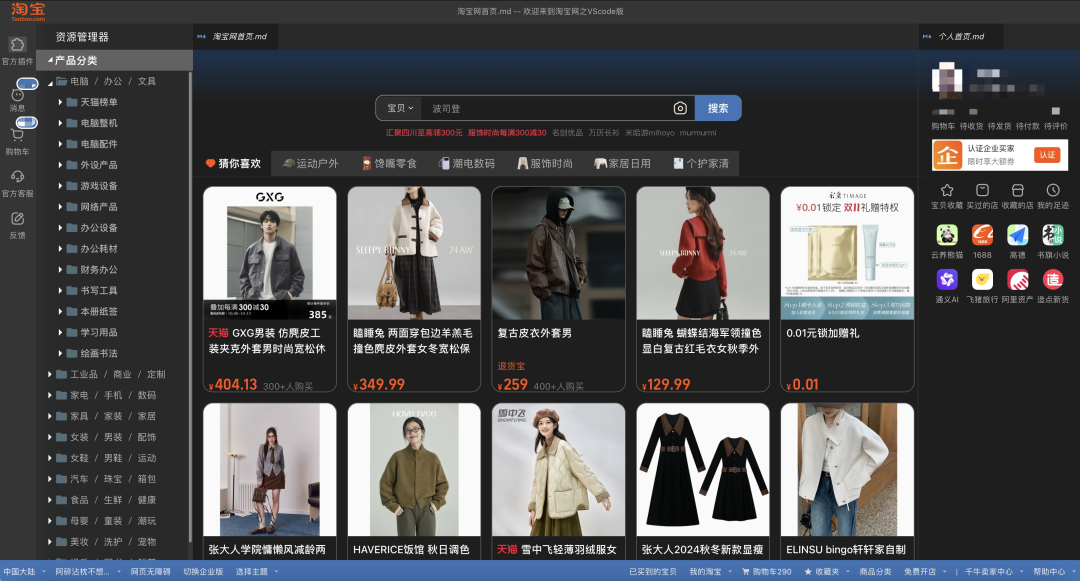The image size is (1080, 581).
Task: Open 我的足迹 clock icon
Action: (x=1052, y=190)
